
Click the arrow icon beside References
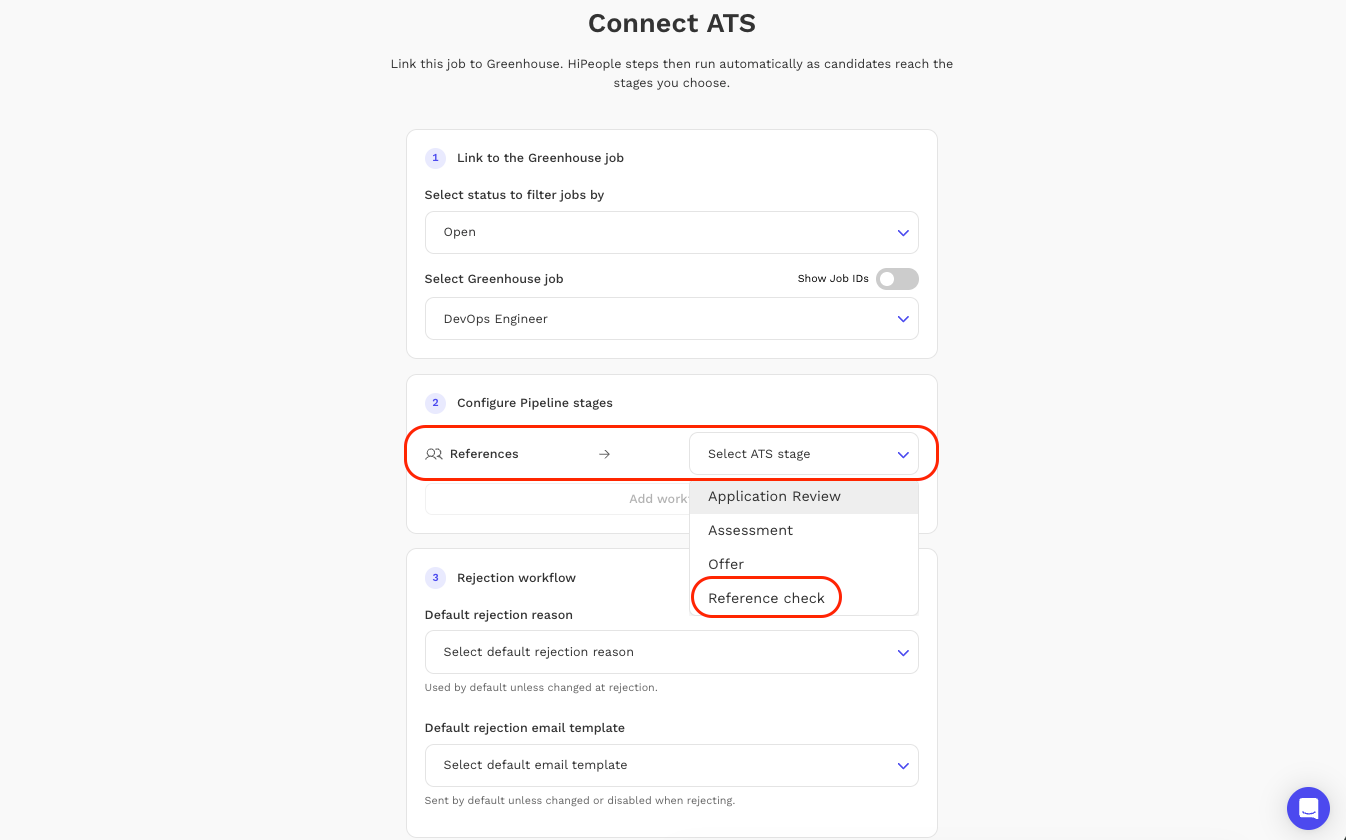click(x=604, y=454)
